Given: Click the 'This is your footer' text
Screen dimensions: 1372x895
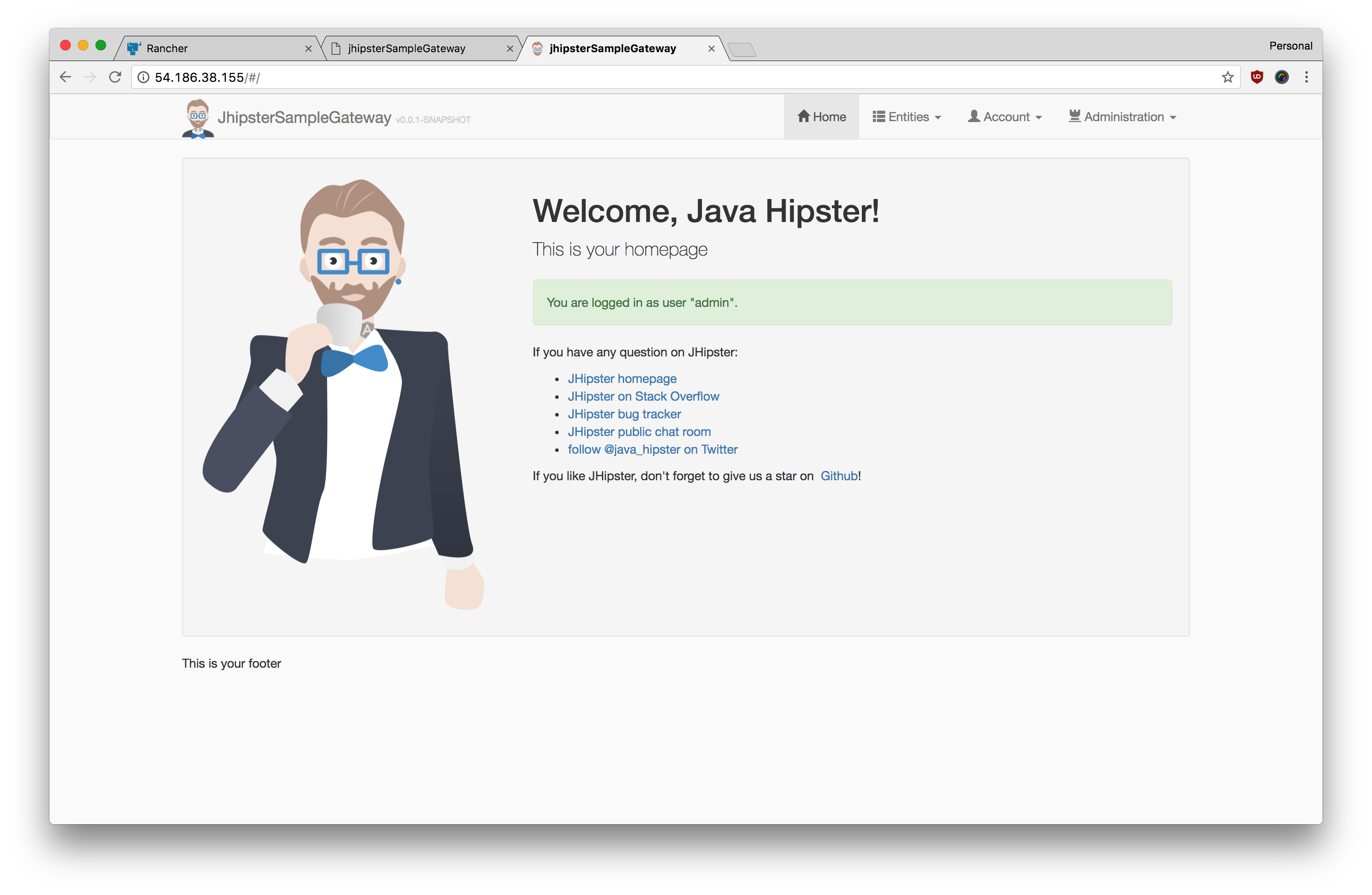Looking at the screenshot, I should click(232, 663).
